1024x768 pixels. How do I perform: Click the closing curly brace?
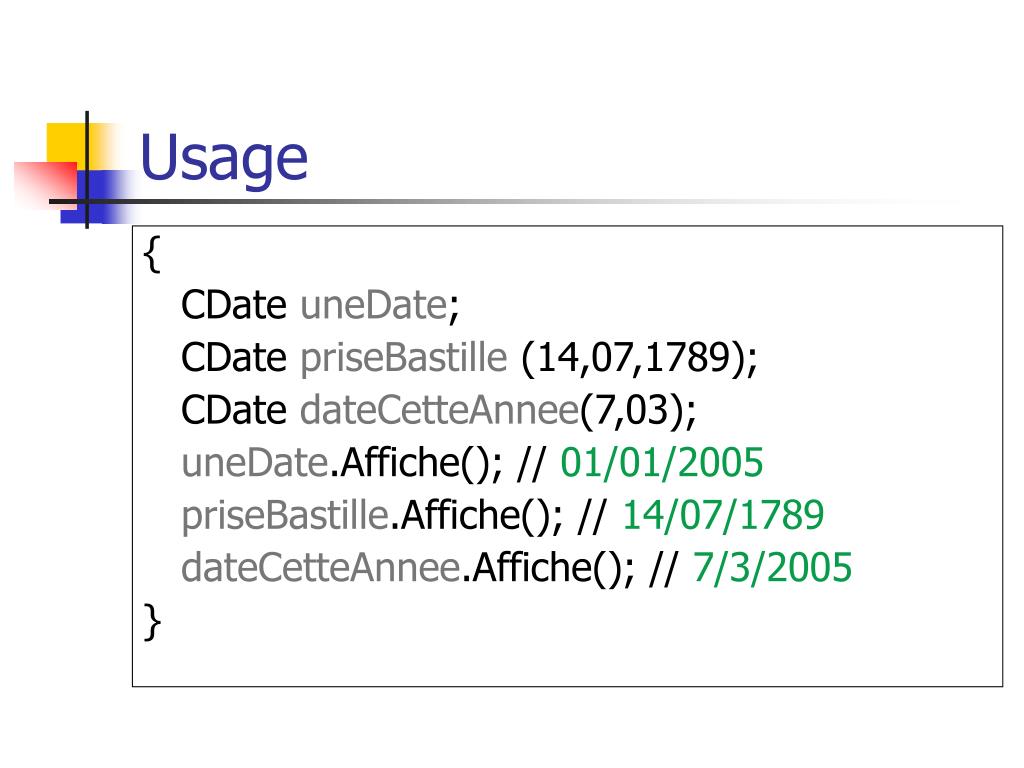(152, 622)
